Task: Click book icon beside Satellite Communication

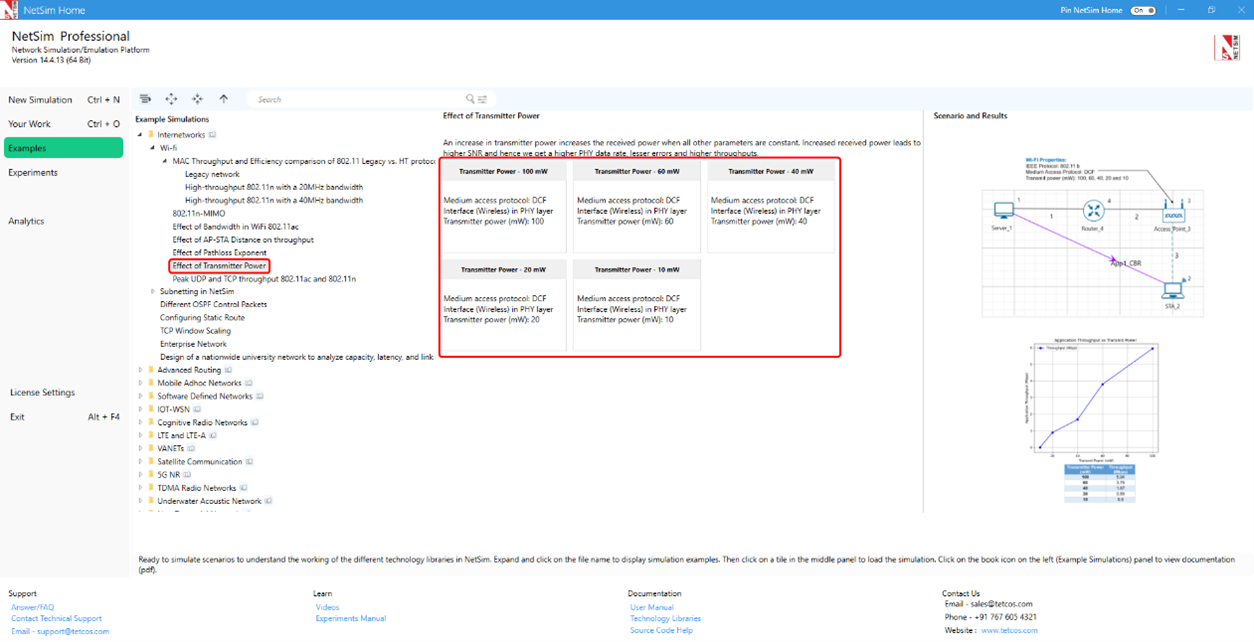Action: click(249, 462)
